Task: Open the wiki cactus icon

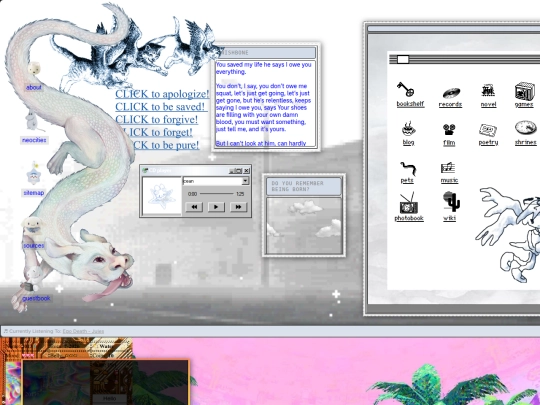Action: [x=451, y=202]
